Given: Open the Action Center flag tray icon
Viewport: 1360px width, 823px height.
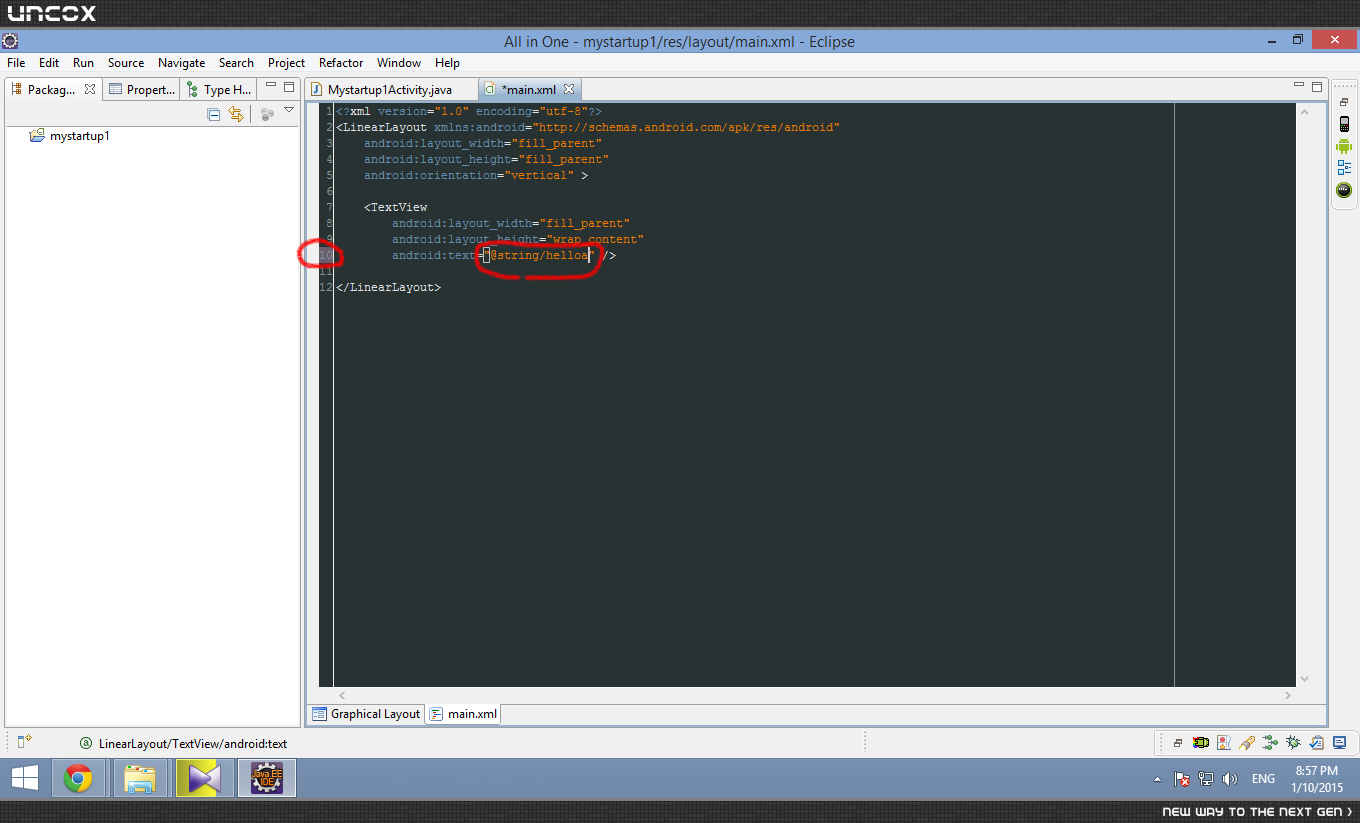Looking at the screenshot, I should coord(1182,779).
